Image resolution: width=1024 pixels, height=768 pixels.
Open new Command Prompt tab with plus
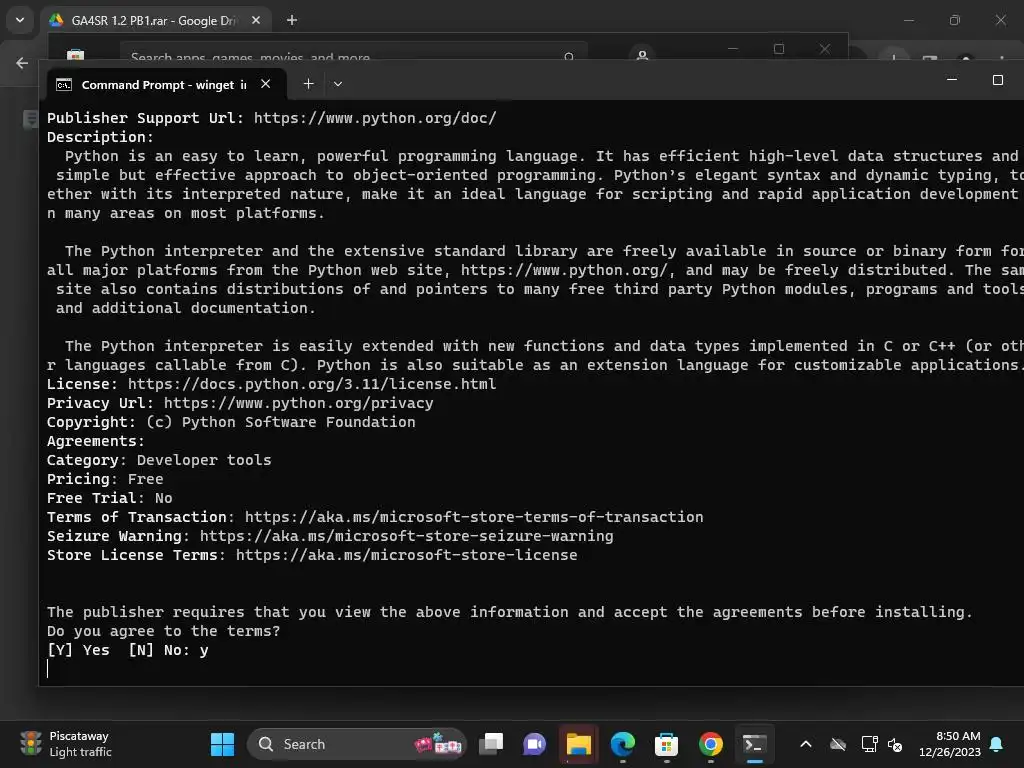click(308, 84)
